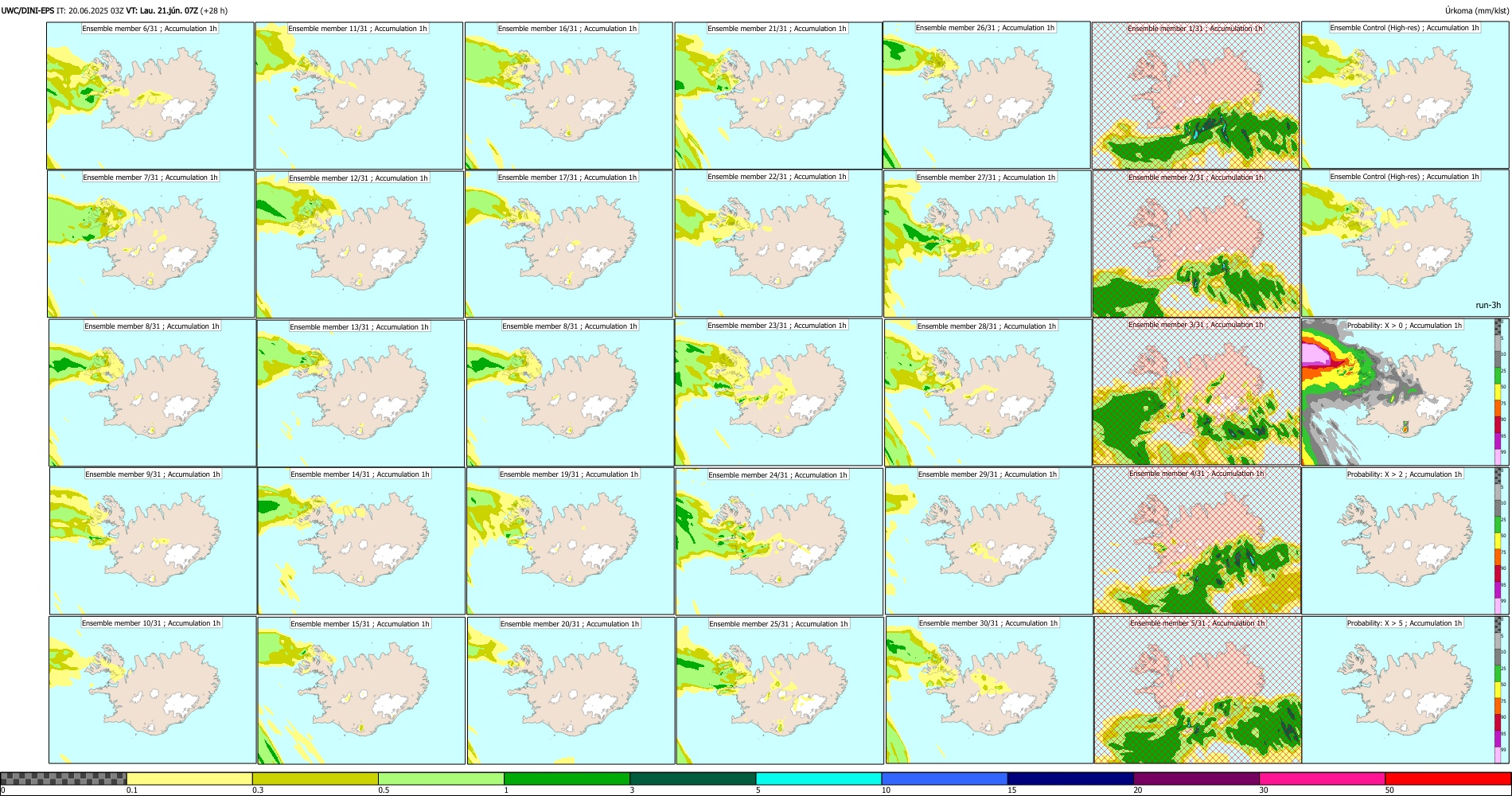Select the Ensemble member 10/31 map
The height and width of the screenshot is (796, 1512).
click(152, 689)
